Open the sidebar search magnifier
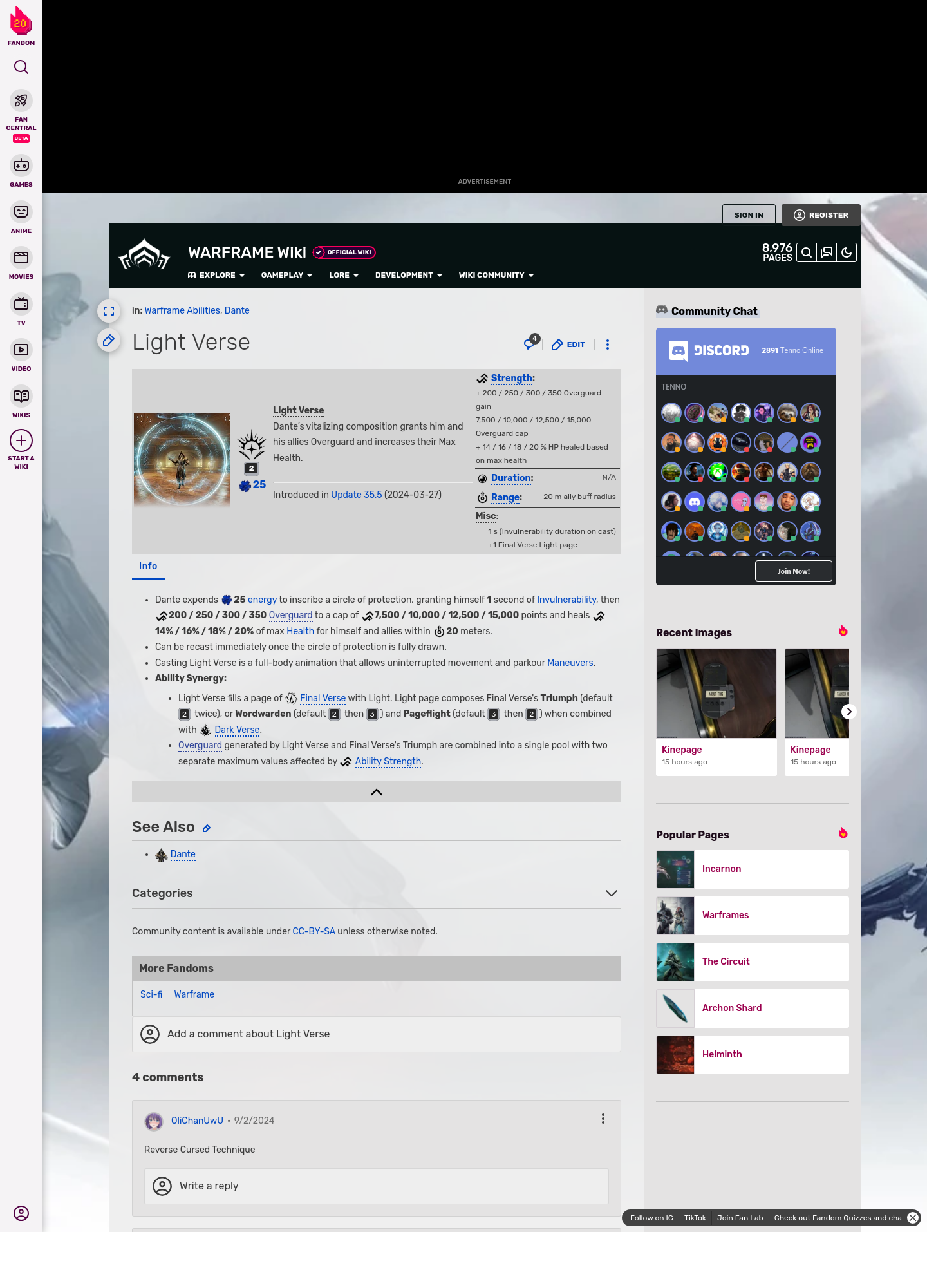This screenshot has width=927, height=1288. 21,68
